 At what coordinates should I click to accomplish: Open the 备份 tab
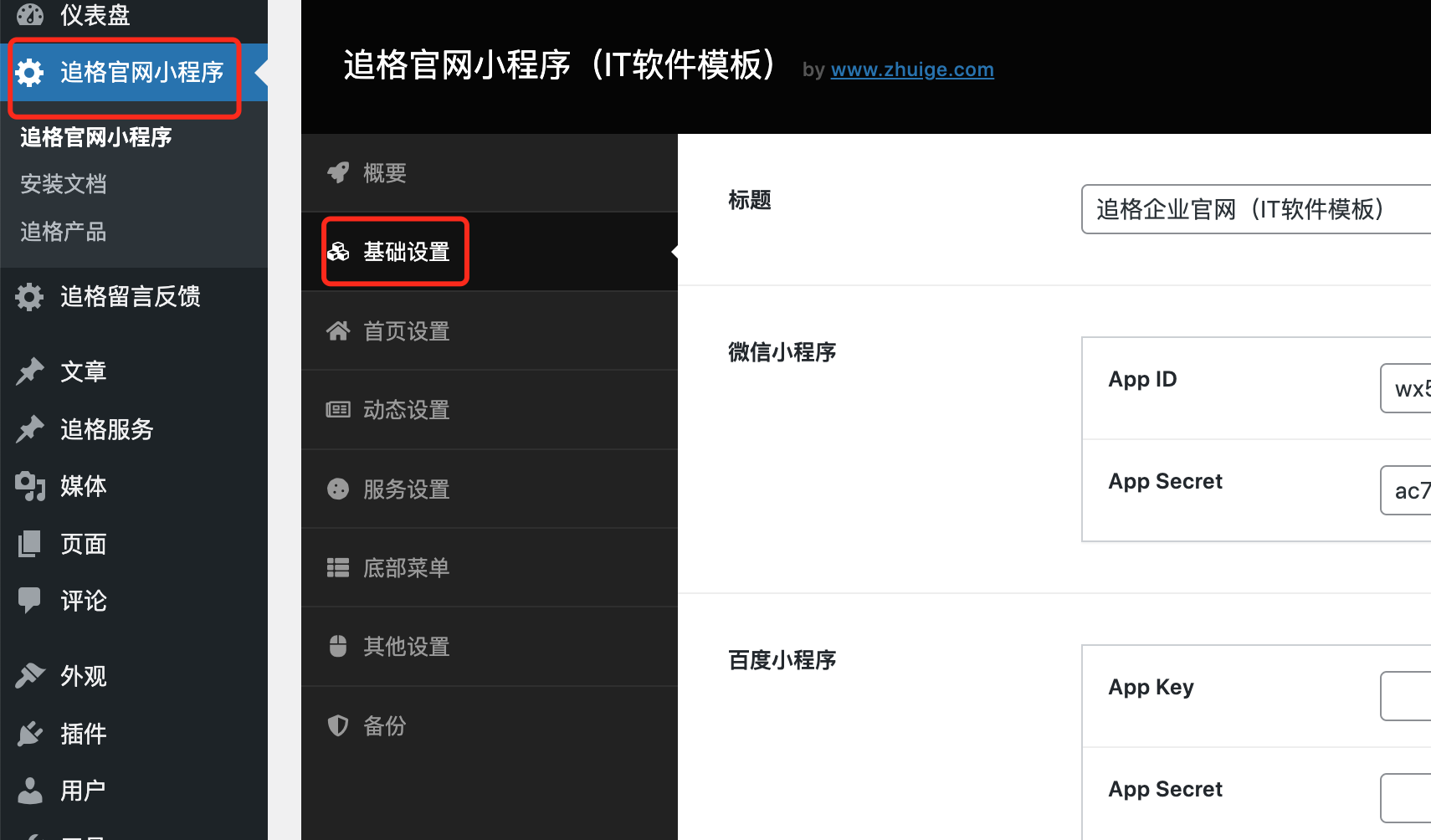pos(490,725)
